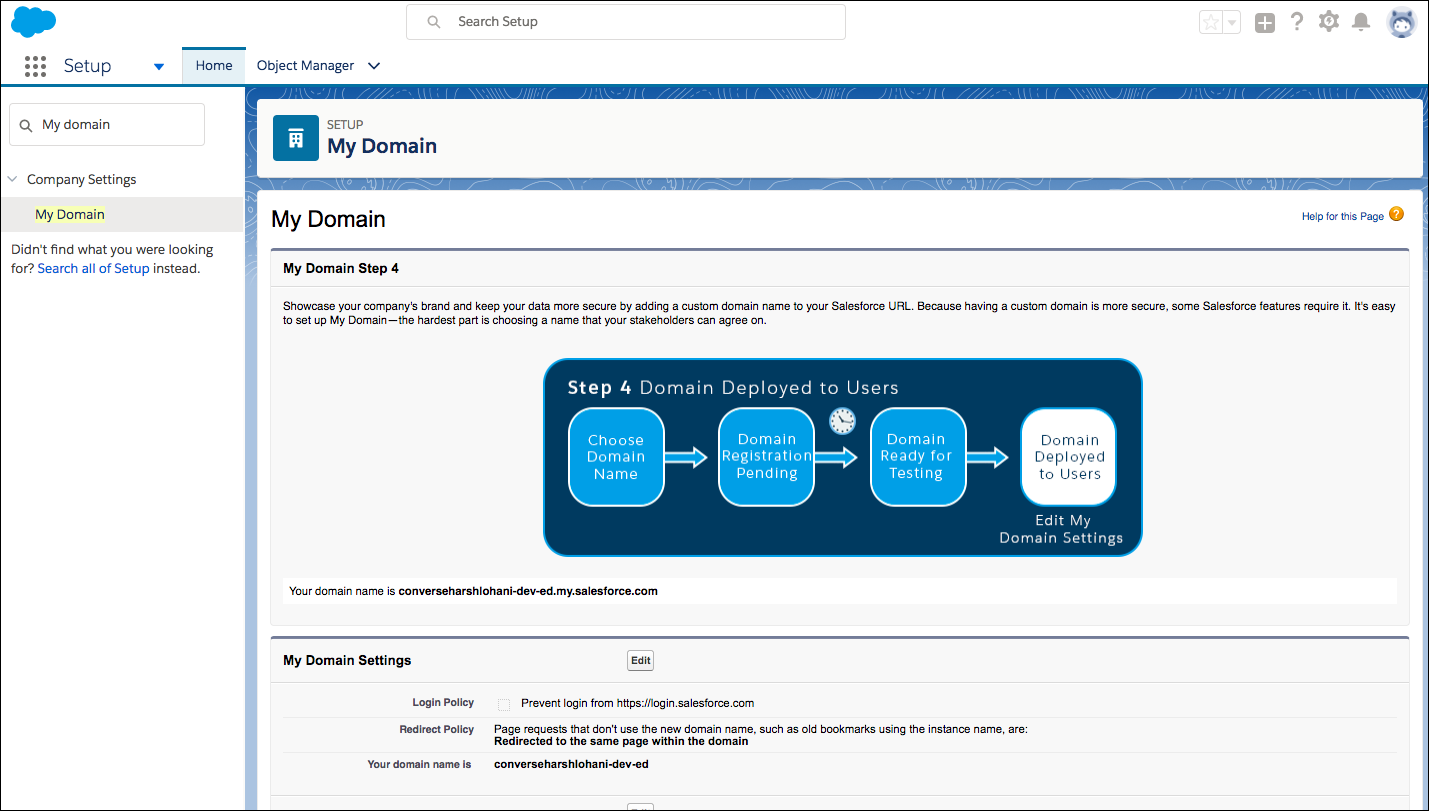Click the magnifier icon in Search Setup

point(434,22)
